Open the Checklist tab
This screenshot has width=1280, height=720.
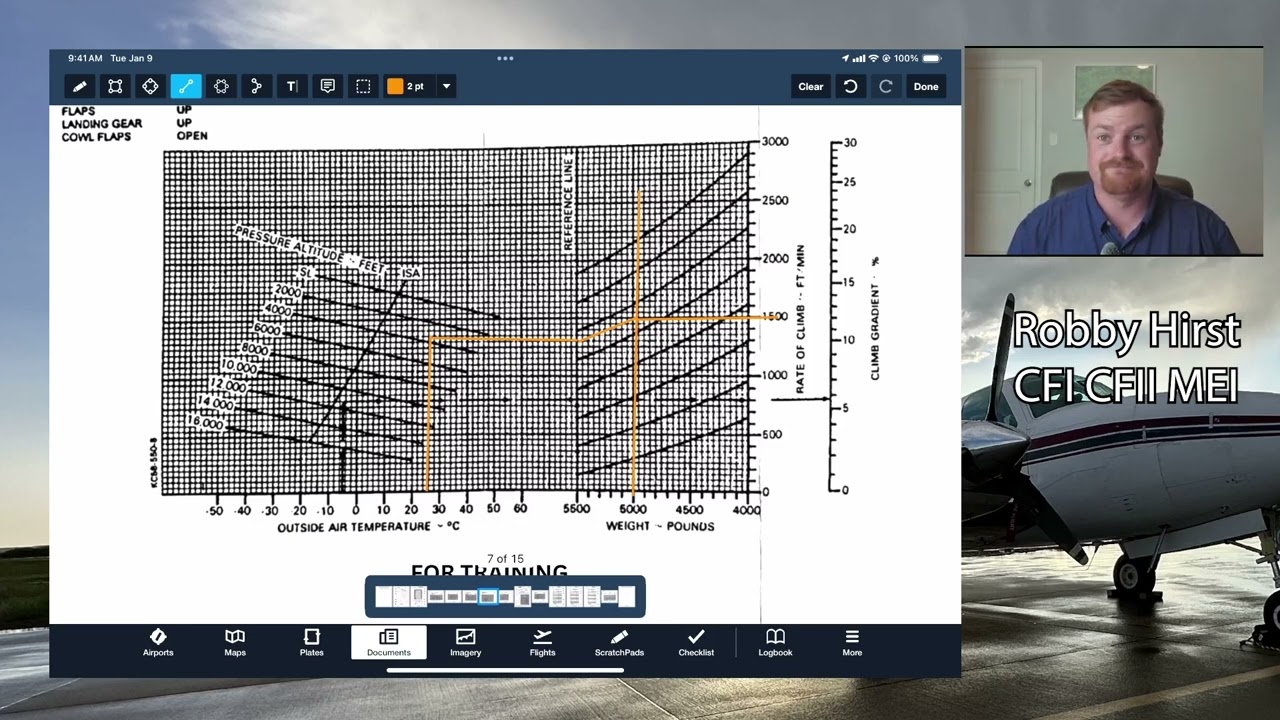pyautogui.click(x=696, y=642)
